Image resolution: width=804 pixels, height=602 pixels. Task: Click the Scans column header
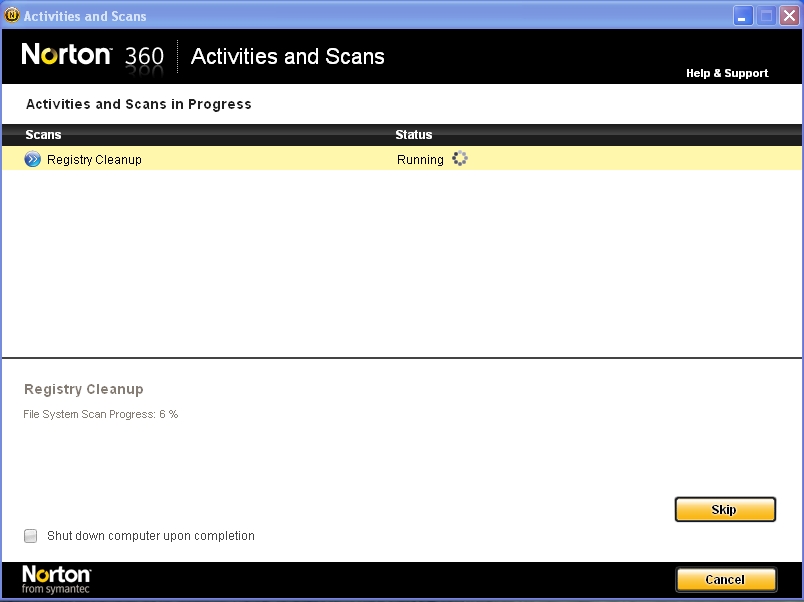pyautogui.click(x=44, y=134)
